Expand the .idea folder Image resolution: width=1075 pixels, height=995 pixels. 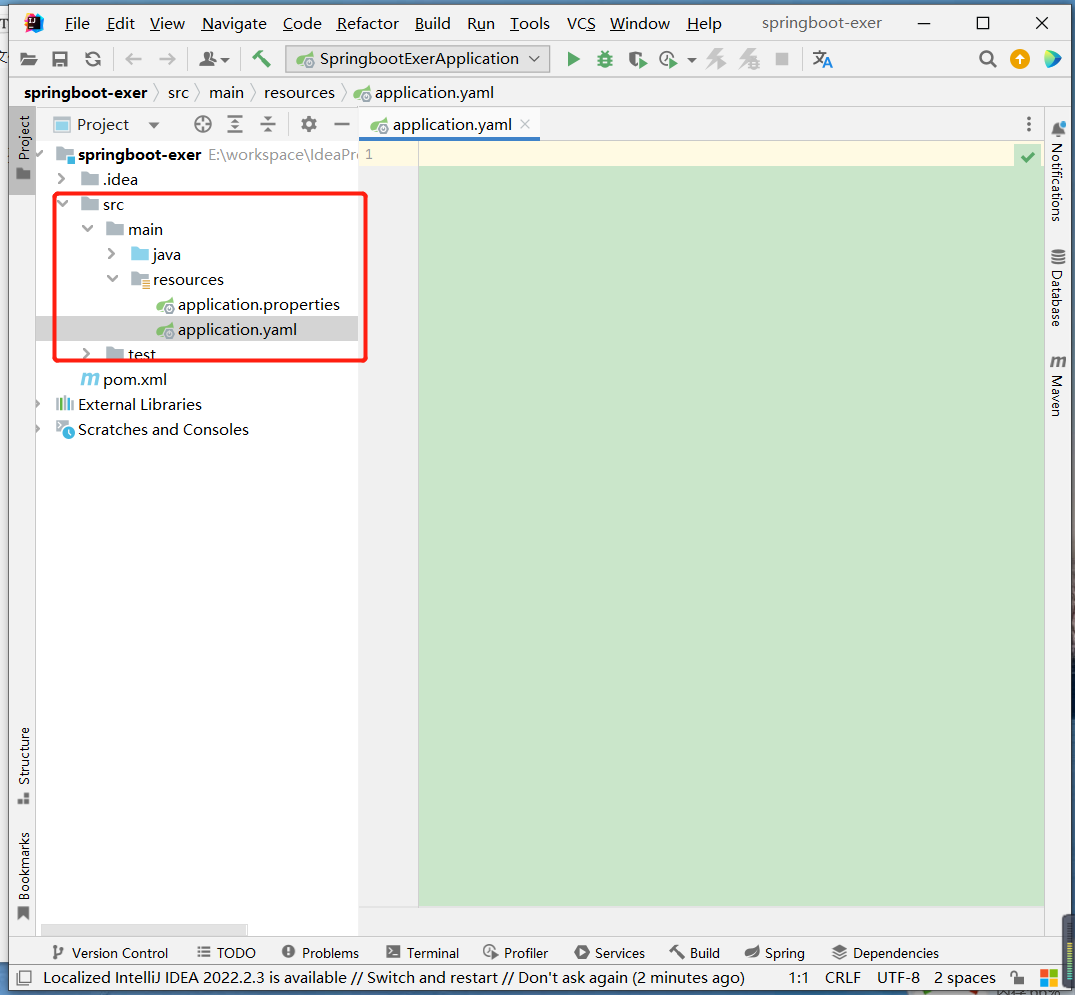point(61,179)
